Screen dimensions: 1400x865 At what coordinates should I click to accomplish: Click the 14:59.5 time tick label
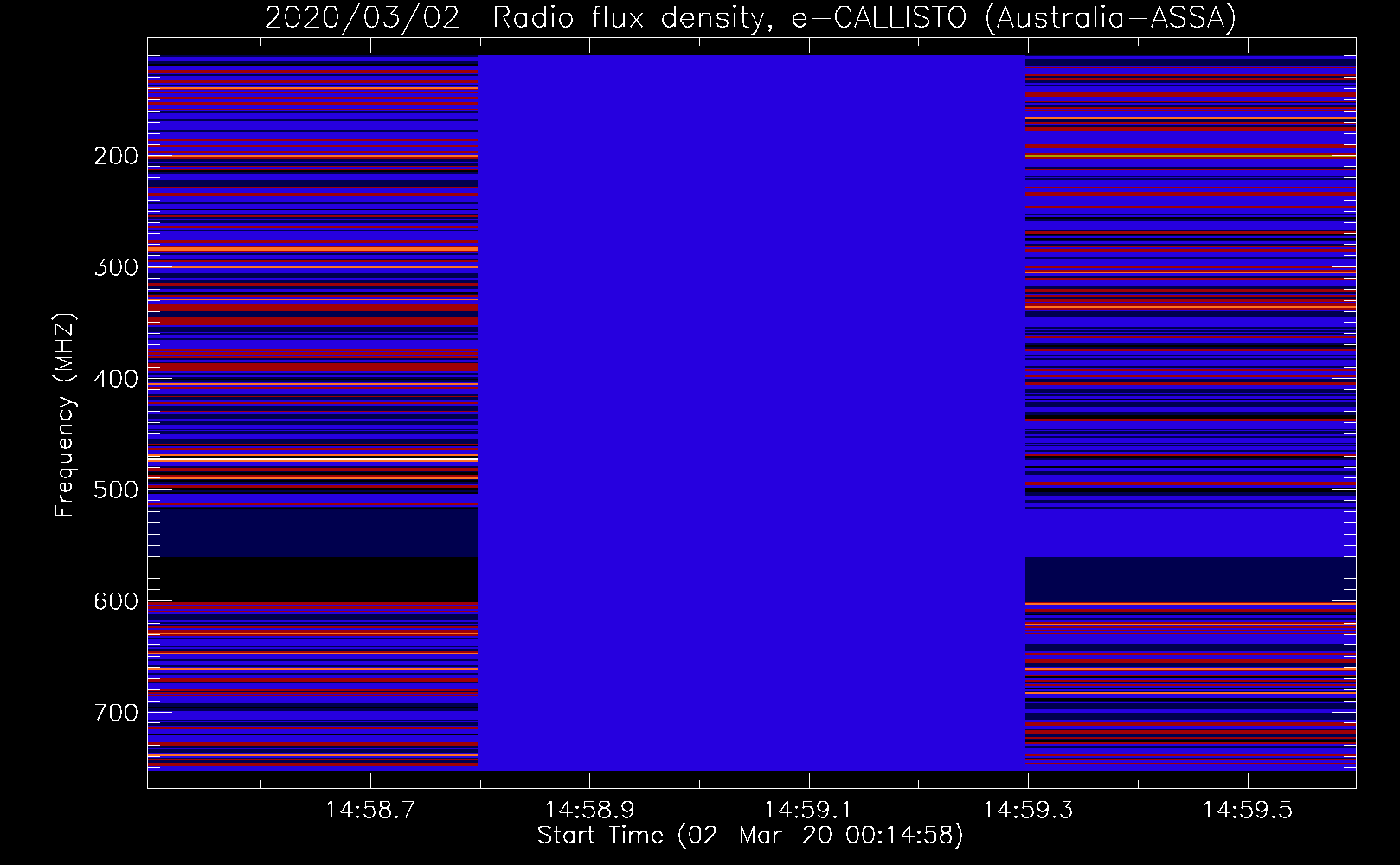point(1248,811)
